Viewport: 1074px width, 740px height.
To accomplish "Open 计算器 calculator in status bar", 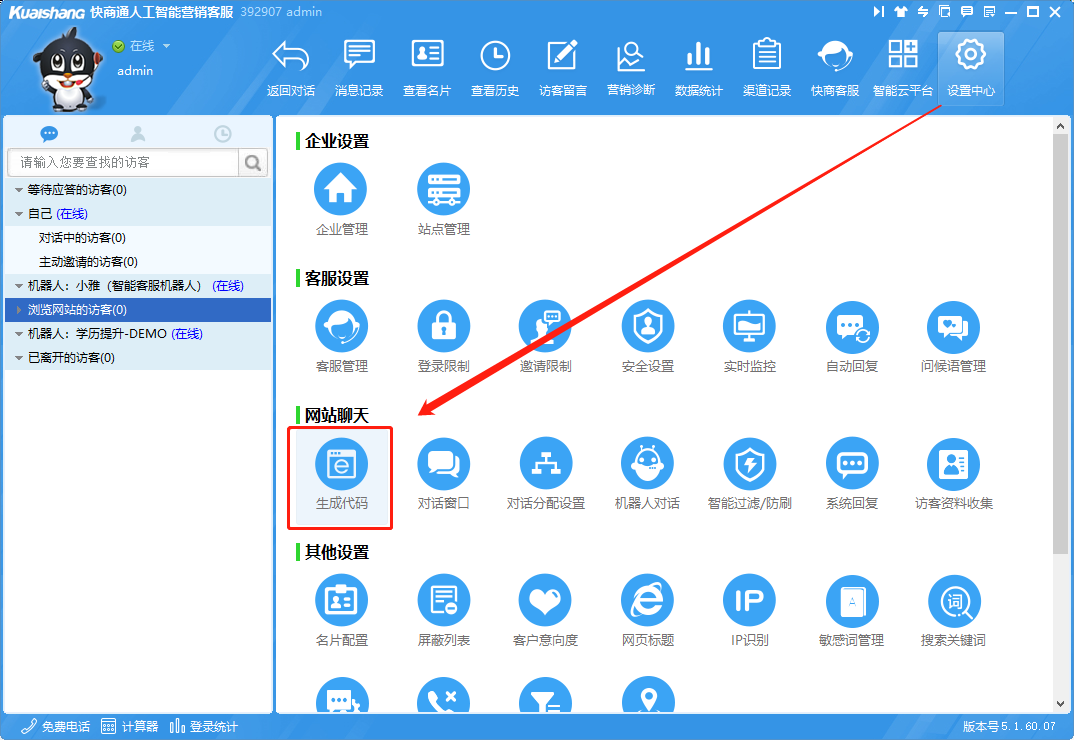I will pos(129,726).
